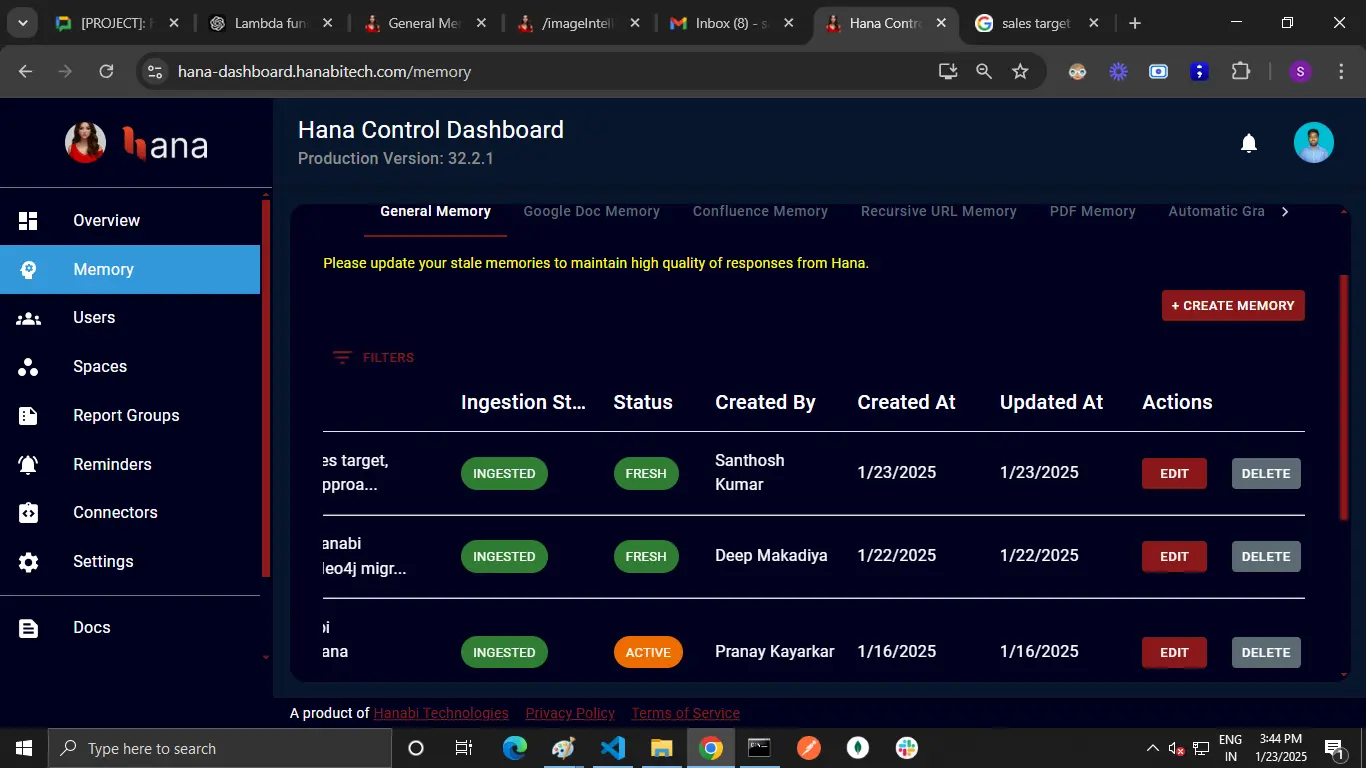Open a new Chrome tab
The height and width of the screenshot is (768, 1366).
[x=1134, y=23]
